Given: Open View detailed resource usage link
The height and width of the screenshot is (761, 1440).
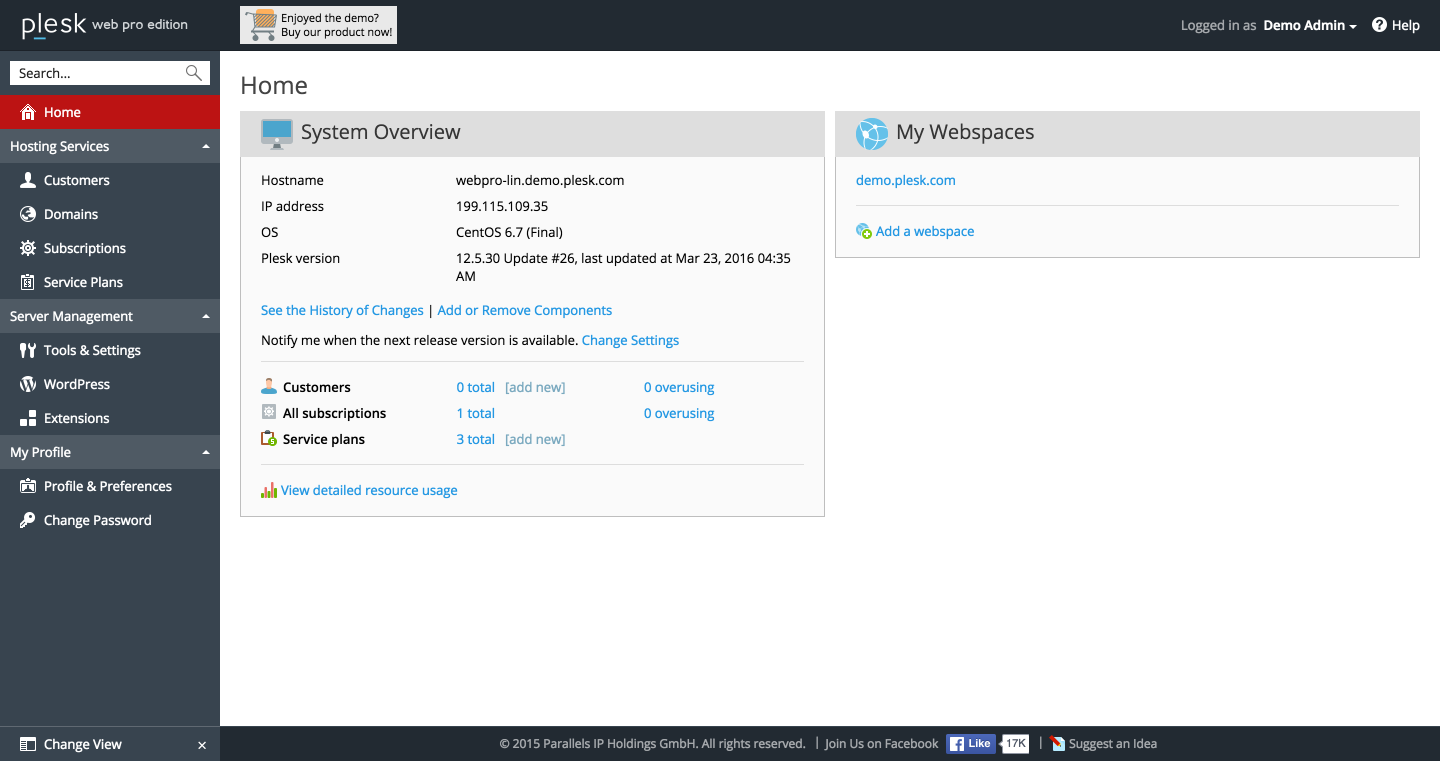Looking at the screenshot, I should coord(369,490).
